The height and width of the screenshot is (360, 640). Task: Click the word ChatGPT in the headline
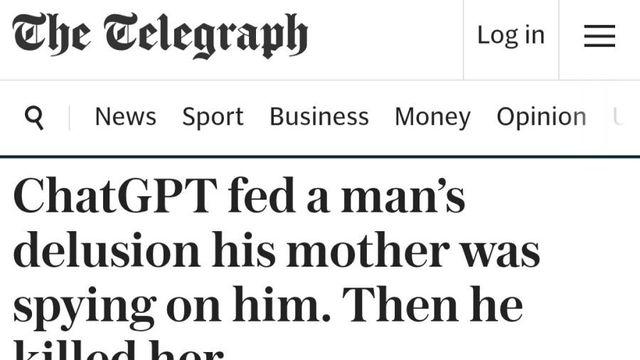pyautogui.click(x=115, y=196)
